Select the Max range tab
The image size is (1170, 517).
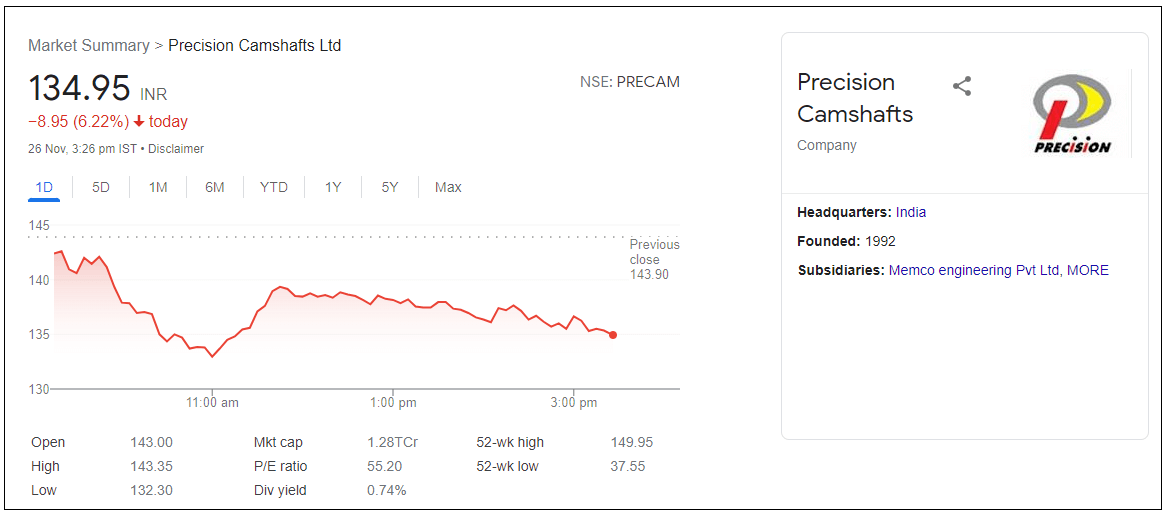click(448, 187)
